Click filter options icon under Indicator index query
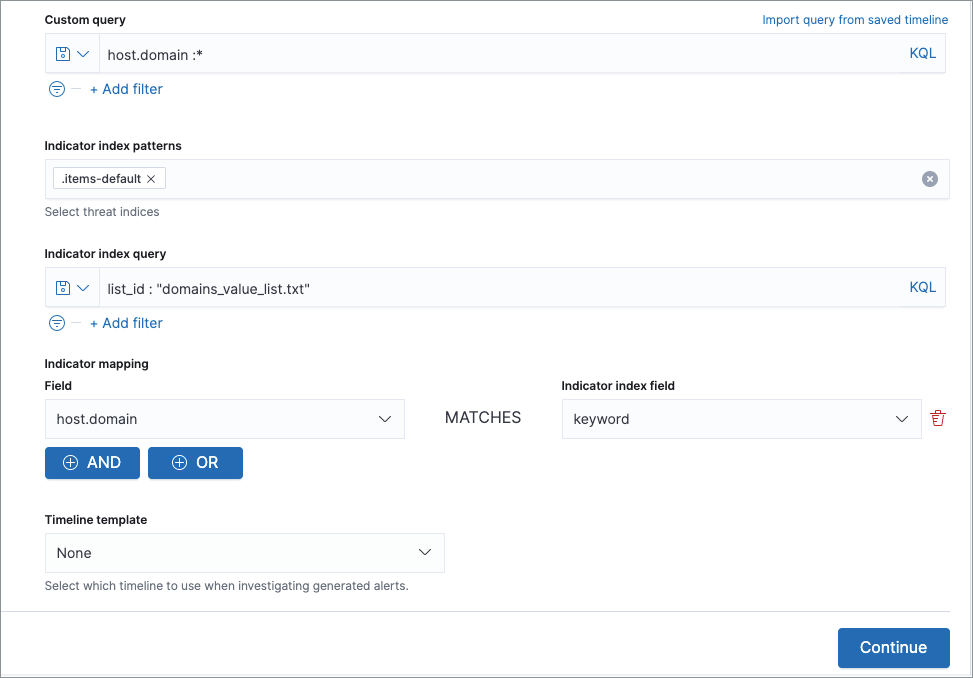The image size is (973, 678). 57,323
